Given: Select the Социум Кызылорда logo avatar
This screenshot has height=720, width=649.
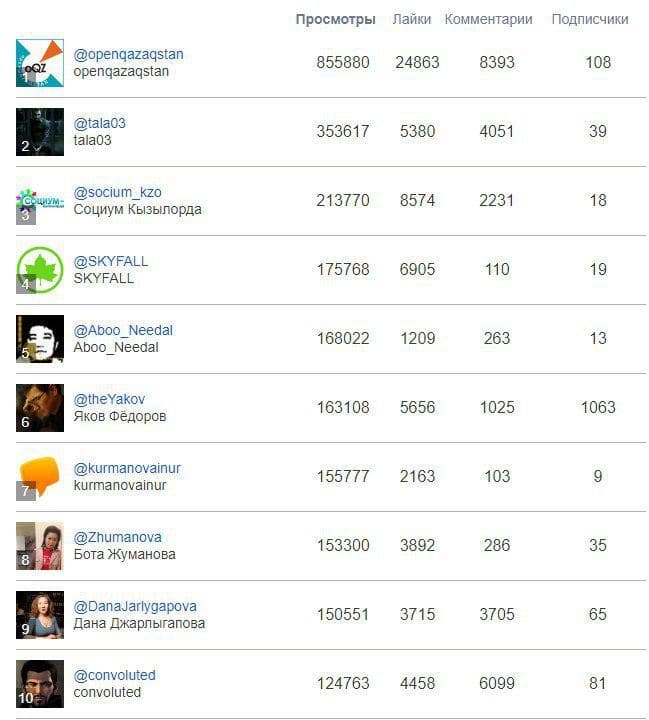Looking at the screenshot, I should point(40,201).
